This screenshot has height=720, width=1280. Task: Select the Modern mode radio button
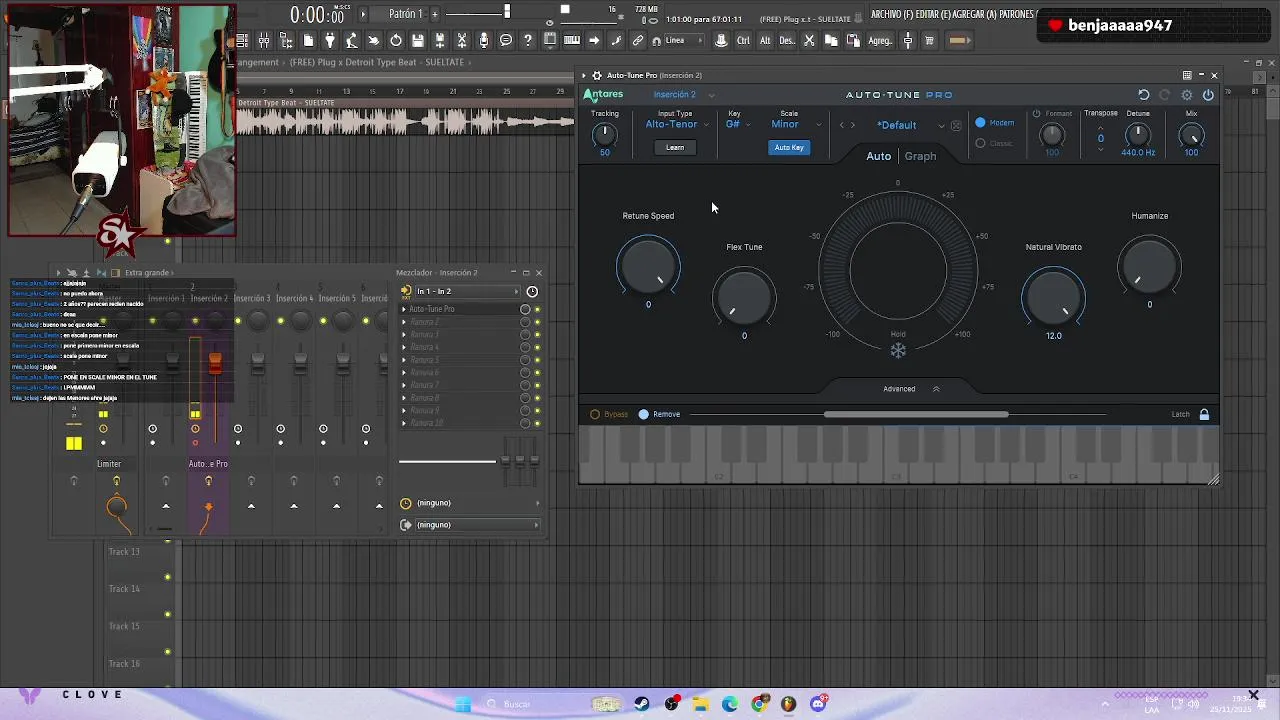[980, 123]
